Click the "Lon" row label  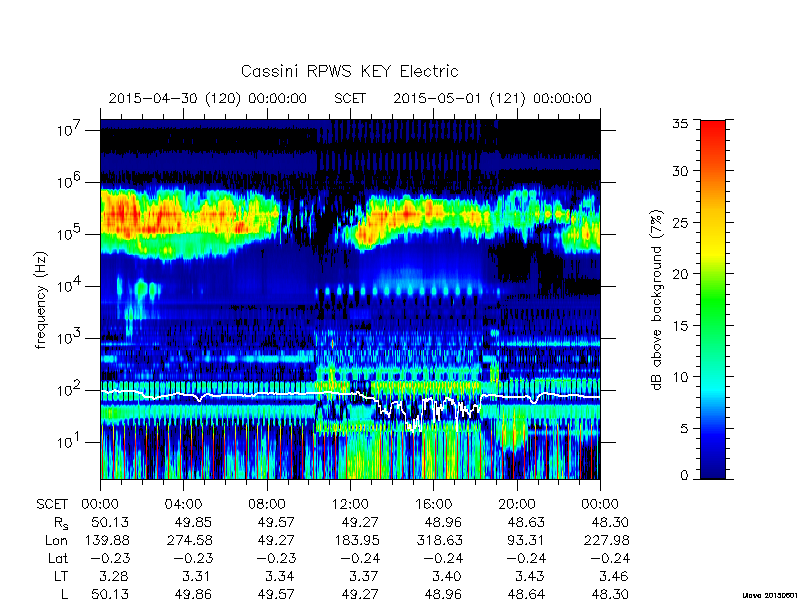[56, 540]
